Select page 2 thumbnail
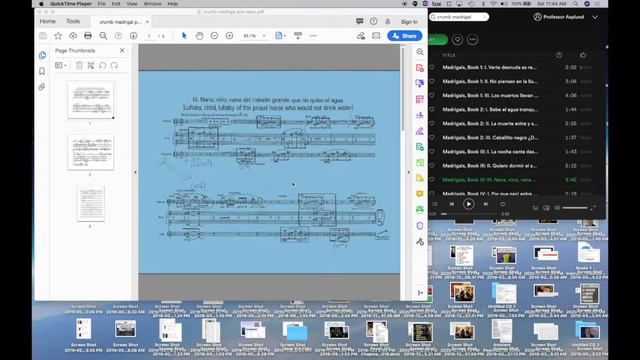Viewport: 640px width, 360px height. click(91, 152)
